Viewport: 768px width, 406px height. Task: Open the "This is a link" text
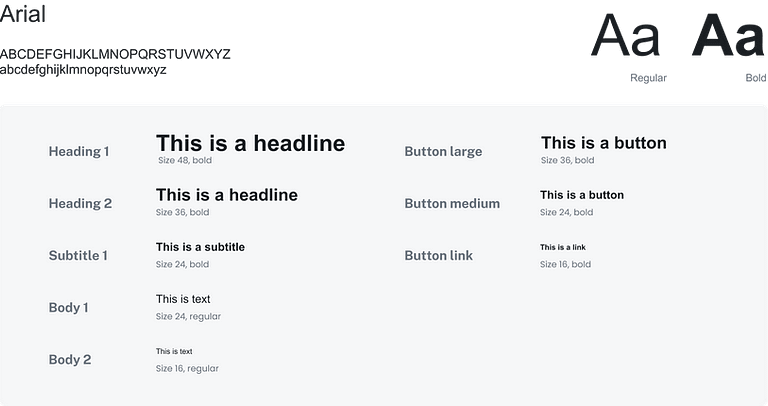[x=562, y=247]
